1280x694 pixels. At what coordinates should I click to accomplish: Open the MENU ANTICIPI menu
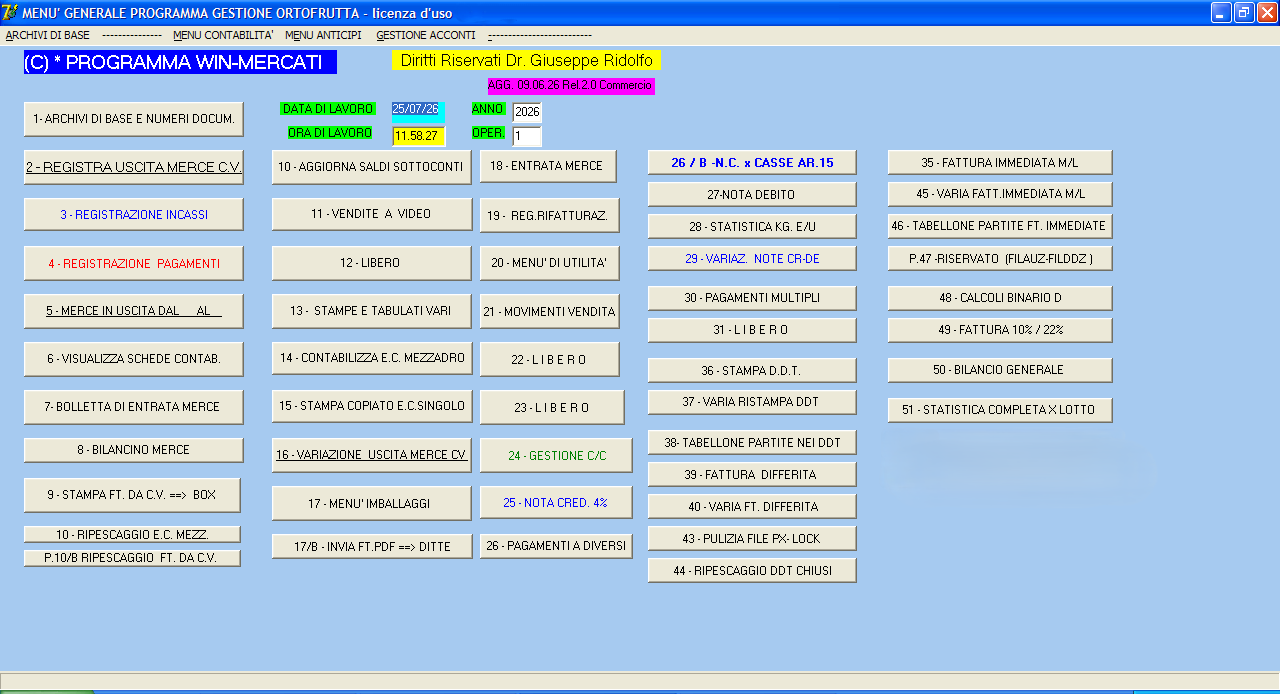[x=323, y=35]
